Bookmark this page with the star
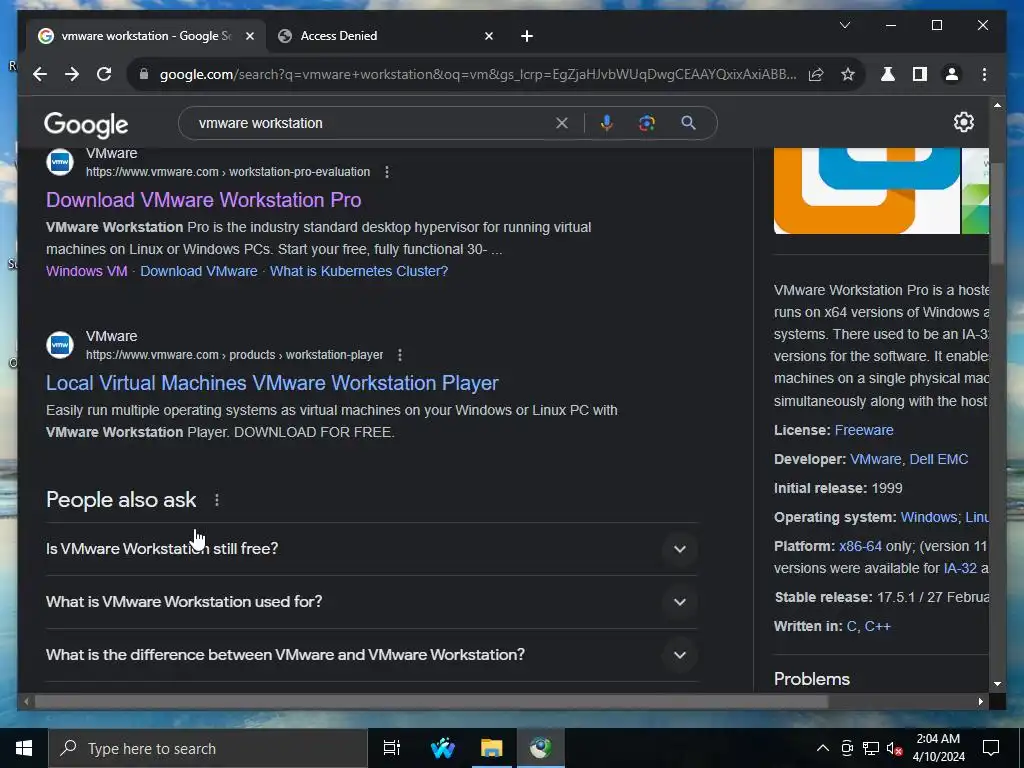Viewport: 1024px width, 768px height. point(848,74)
